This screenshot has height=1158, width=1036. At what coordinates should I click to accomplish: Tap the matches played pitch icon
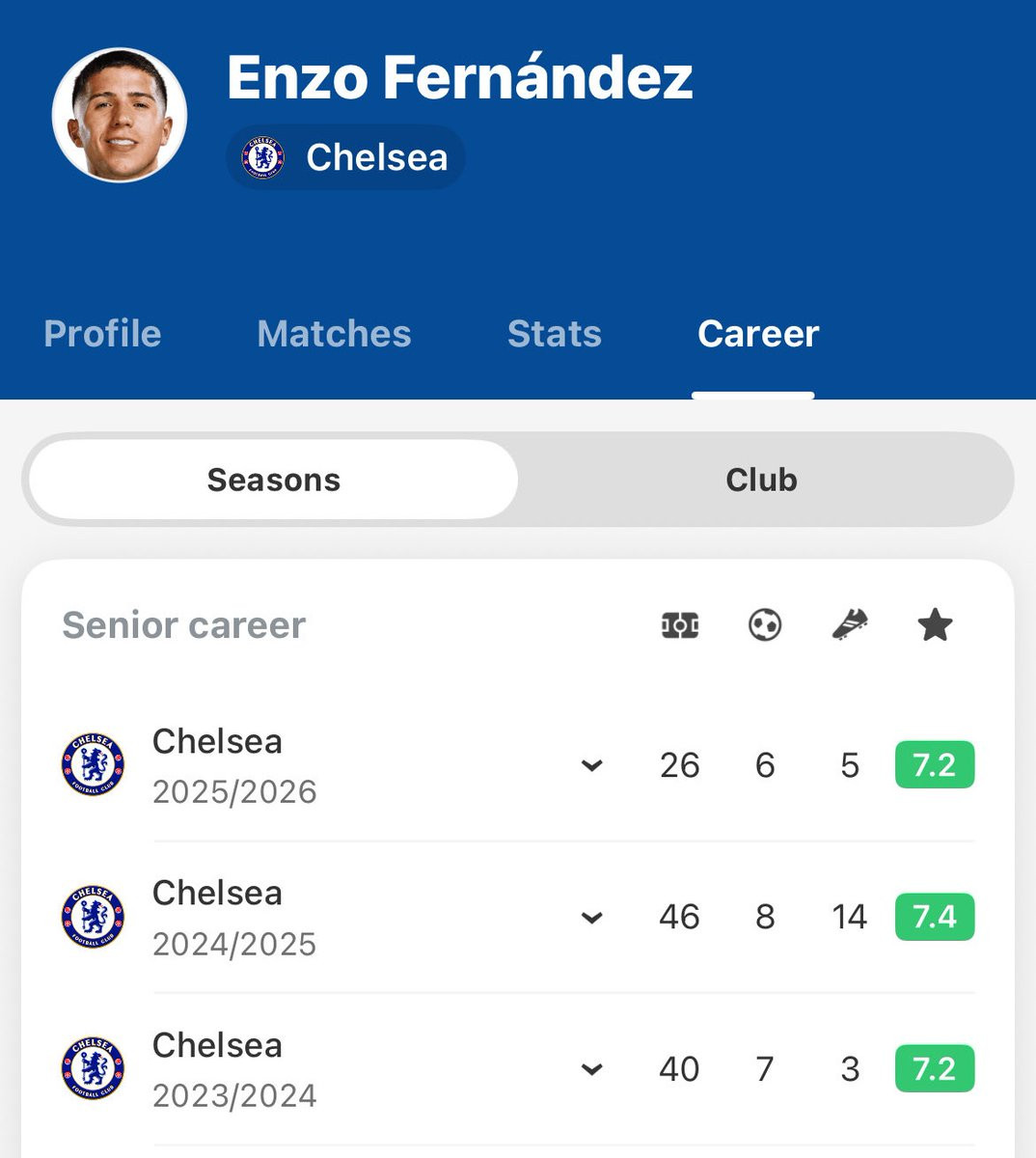point(680,625)
